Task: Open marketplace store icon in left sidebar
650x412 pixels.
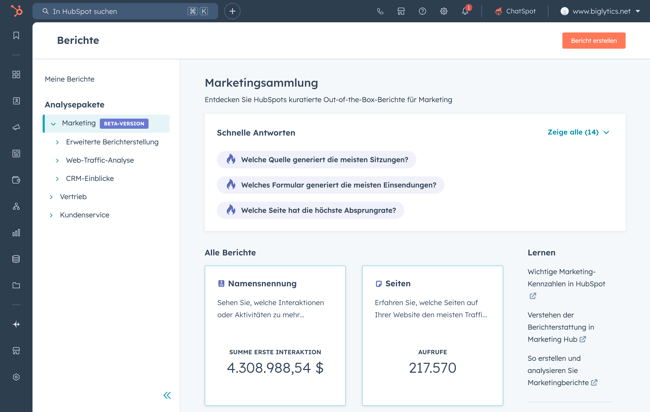Action: click(x=16, y=351)
